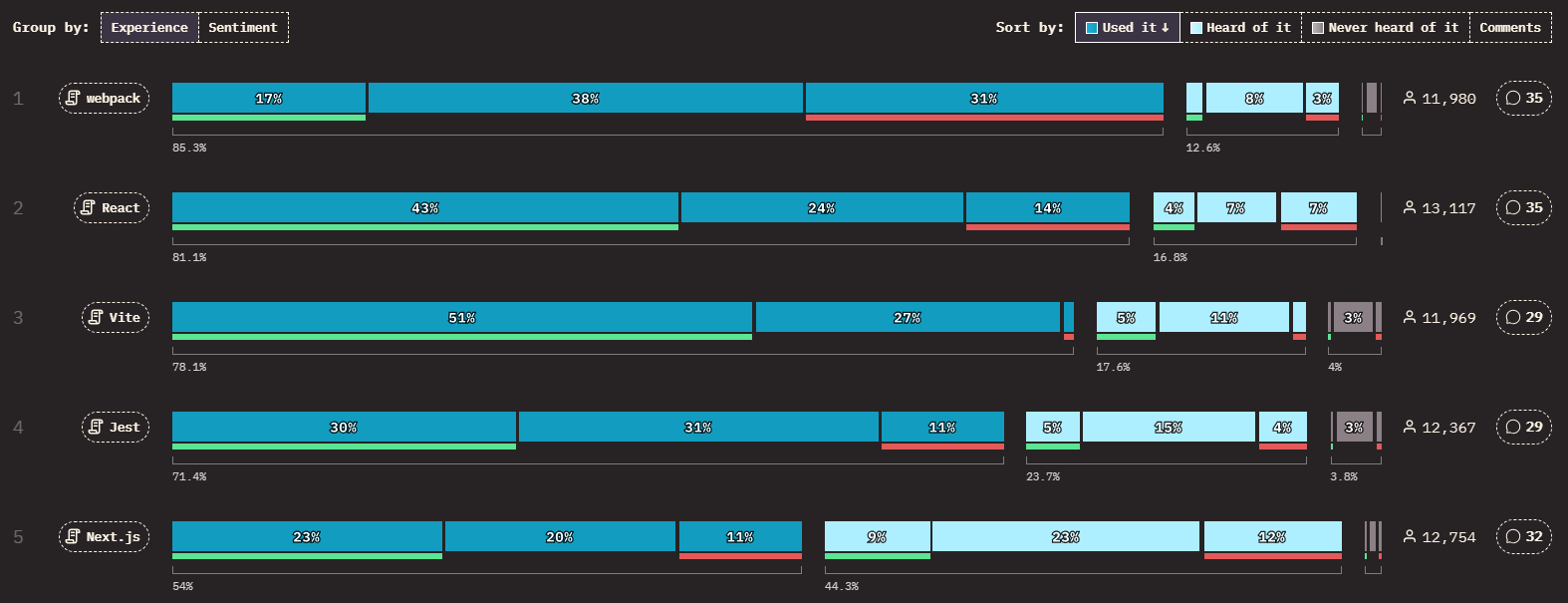This screenshot has width=1568, height=603.
Task: Select Next.js's 20% bar segment
Action: click(x=560, y=536)
